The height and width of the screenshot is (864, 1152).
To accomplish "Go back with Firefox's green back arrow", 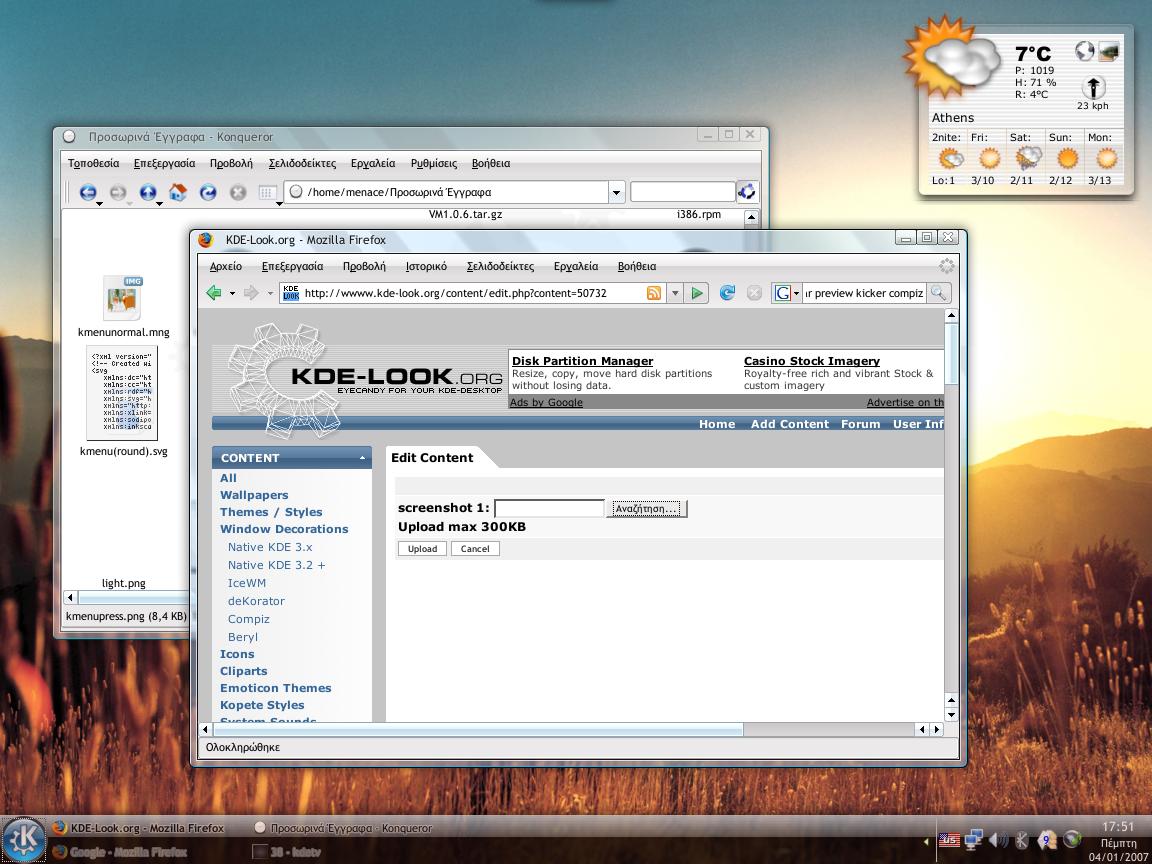I will point(214,293).
